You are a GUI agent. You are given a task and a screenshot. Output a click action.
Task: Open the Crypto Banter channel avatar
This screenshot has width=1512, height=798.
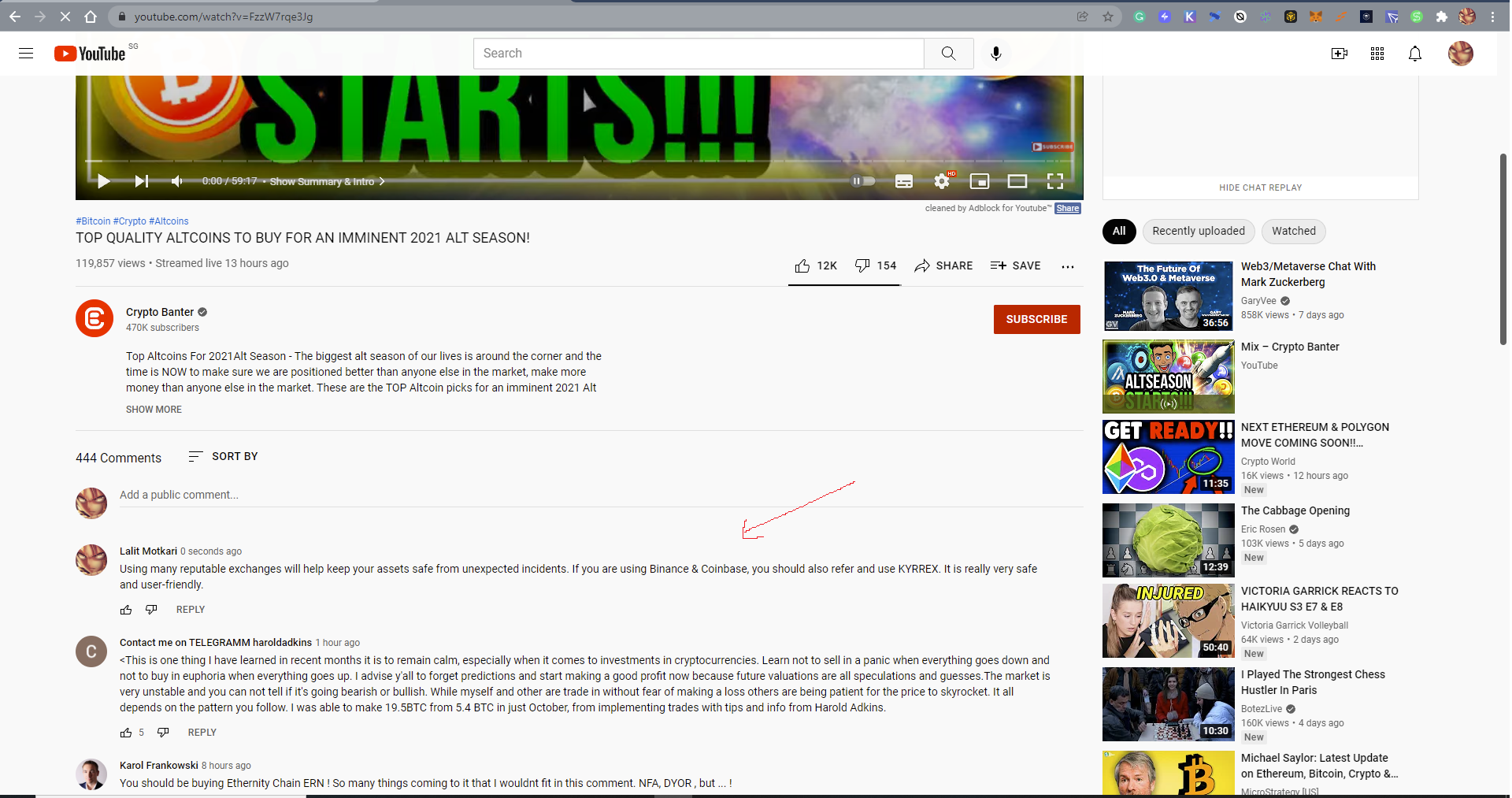(x=94, y=318)
